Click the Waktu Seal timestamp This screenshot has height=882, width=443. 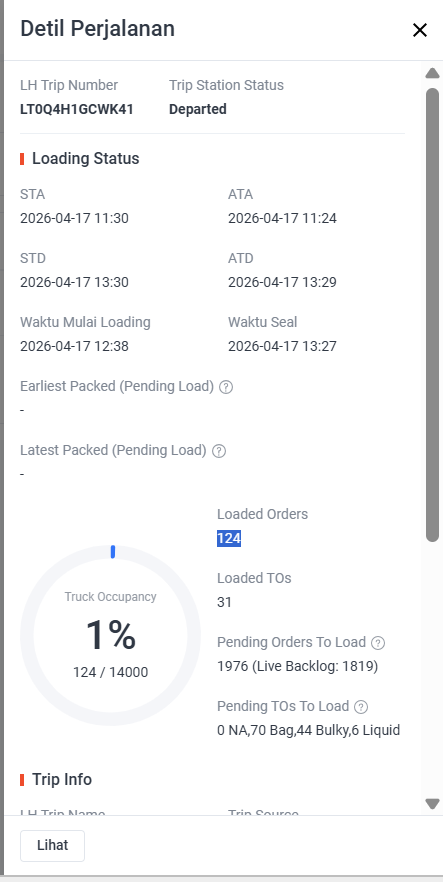pyautogui.click(x=282, y=346)
